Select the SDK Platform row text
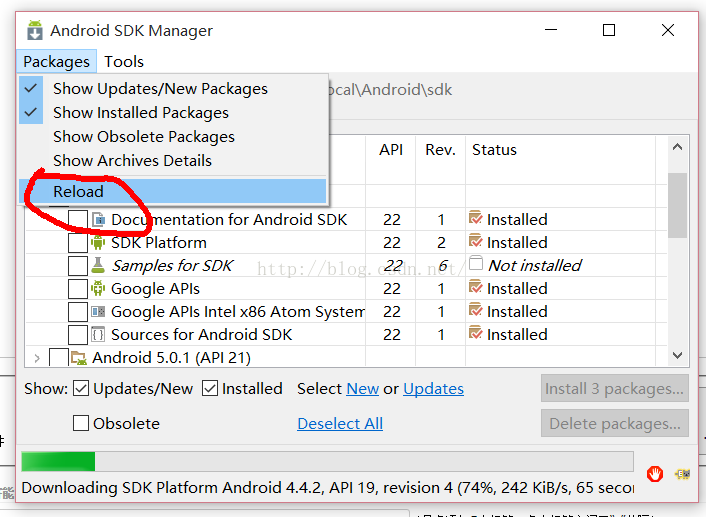This screenshot has height=517, width=706. pyautogui.click(x=158, y=243)
